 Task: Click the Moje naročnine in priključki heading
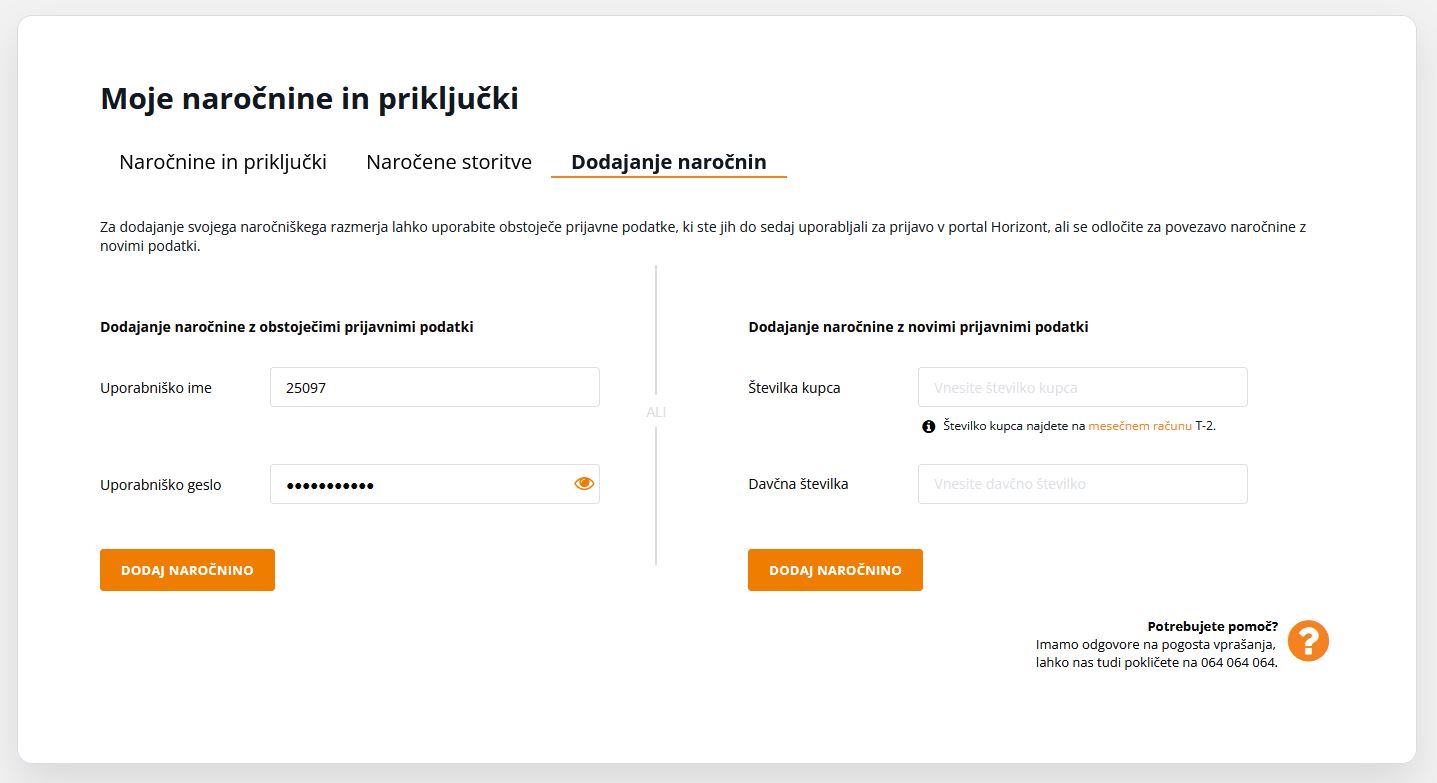coord(309,98)
